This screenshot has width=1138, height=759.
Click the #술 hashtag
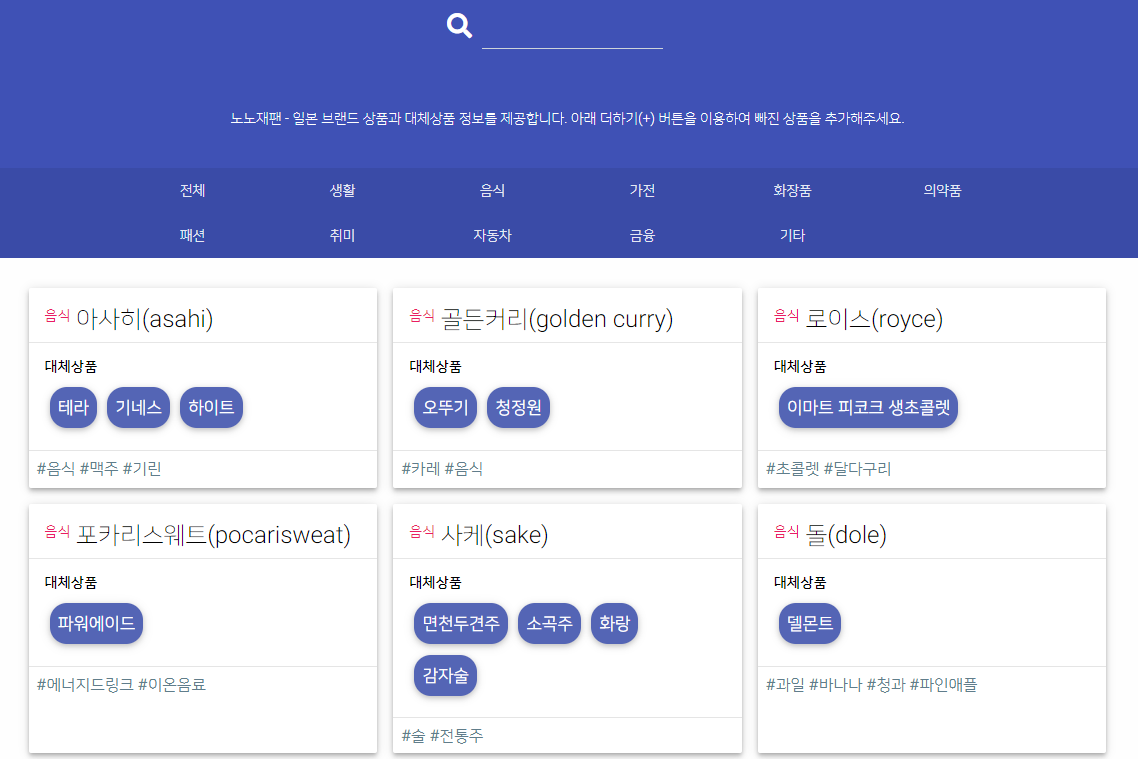[x=413, y=736]
